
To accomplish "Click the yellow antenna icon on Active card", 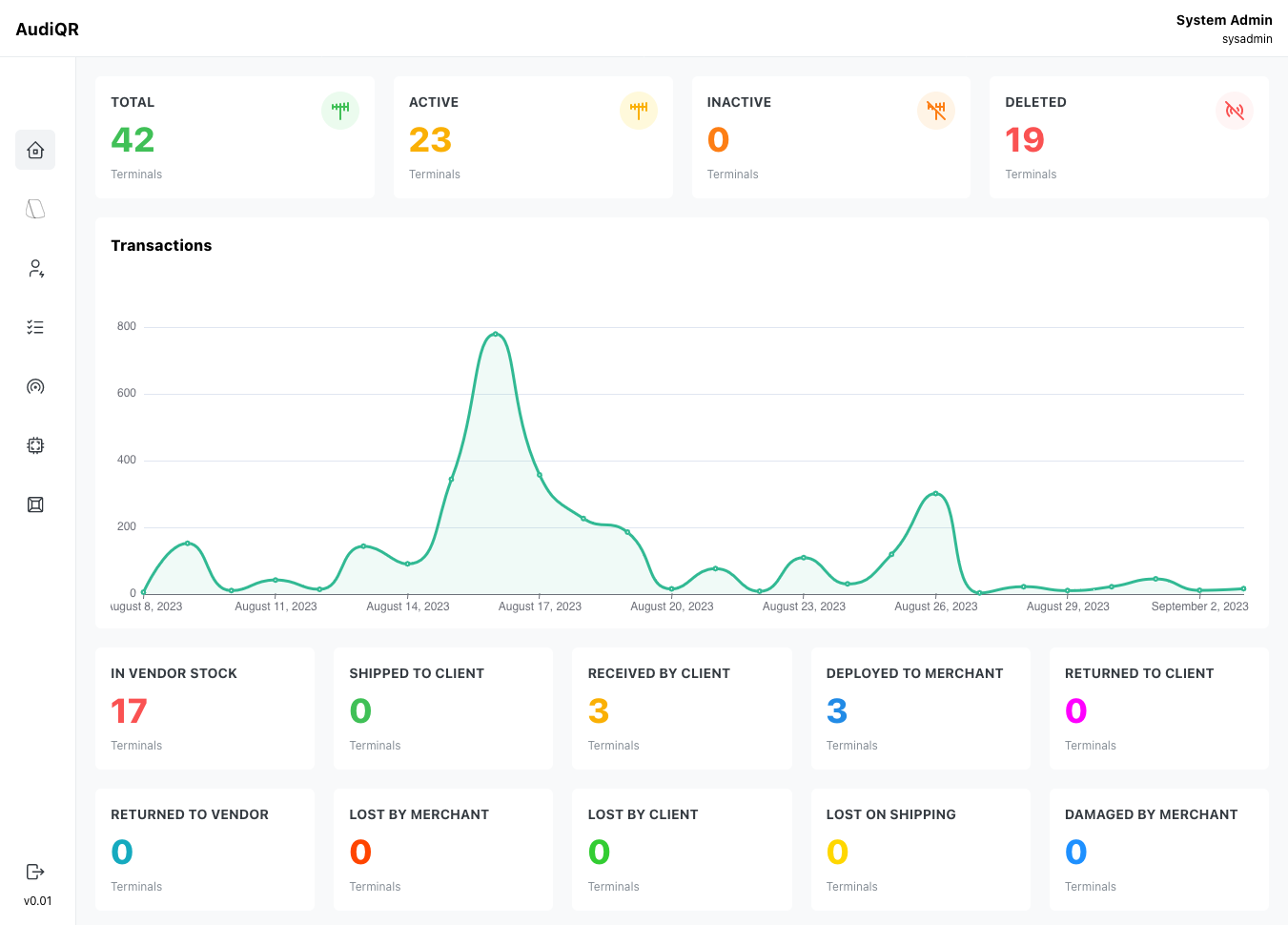I will pyautogui.click(x=639, y=111).
